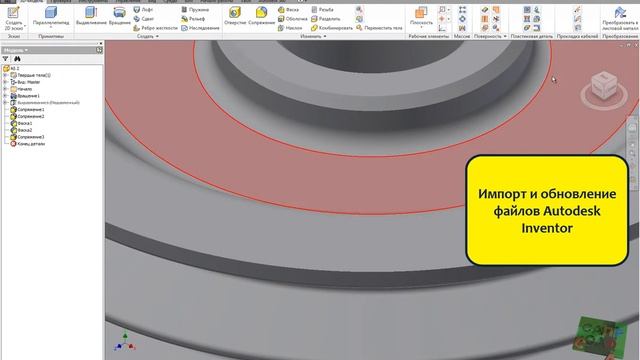Click the binoculars find icon in browser
Screen dimensions: 640x360
coord(17,59)
